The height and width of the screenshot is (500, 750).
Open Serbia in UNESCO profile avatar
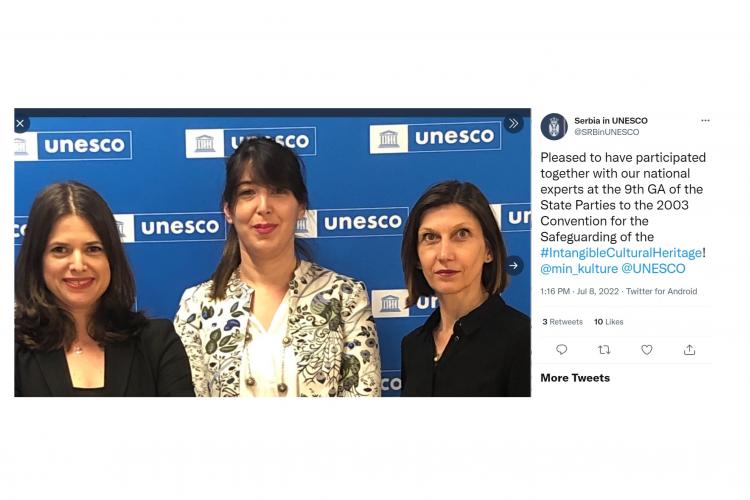tap(554, 126)
